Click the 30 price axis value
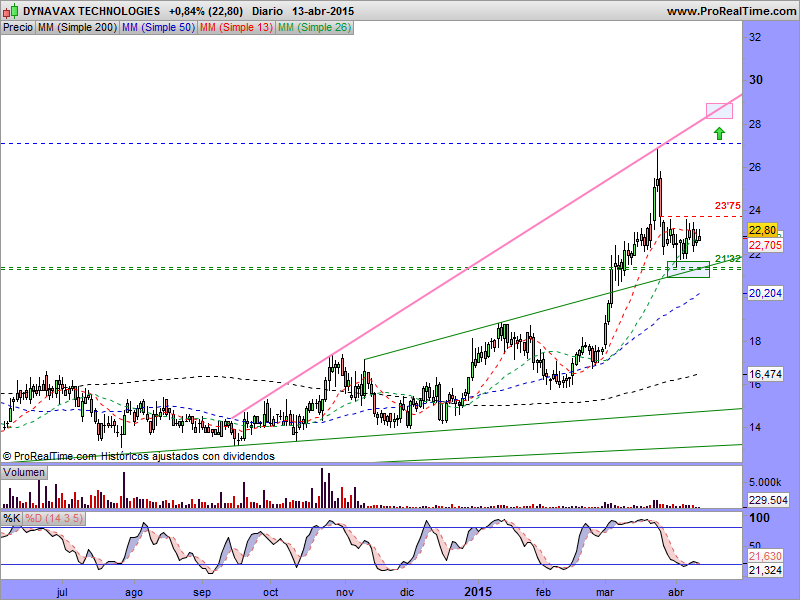 pos(756,80)
